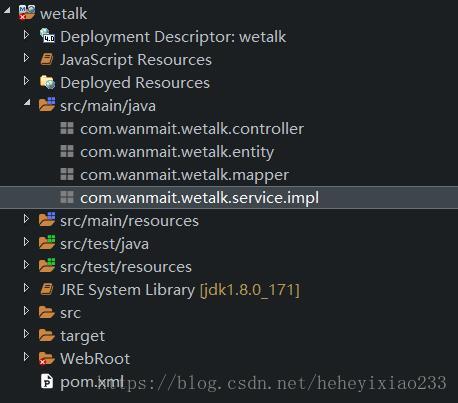Select src/test/java label
Screen dimensions: 458x403
point(104,244)
